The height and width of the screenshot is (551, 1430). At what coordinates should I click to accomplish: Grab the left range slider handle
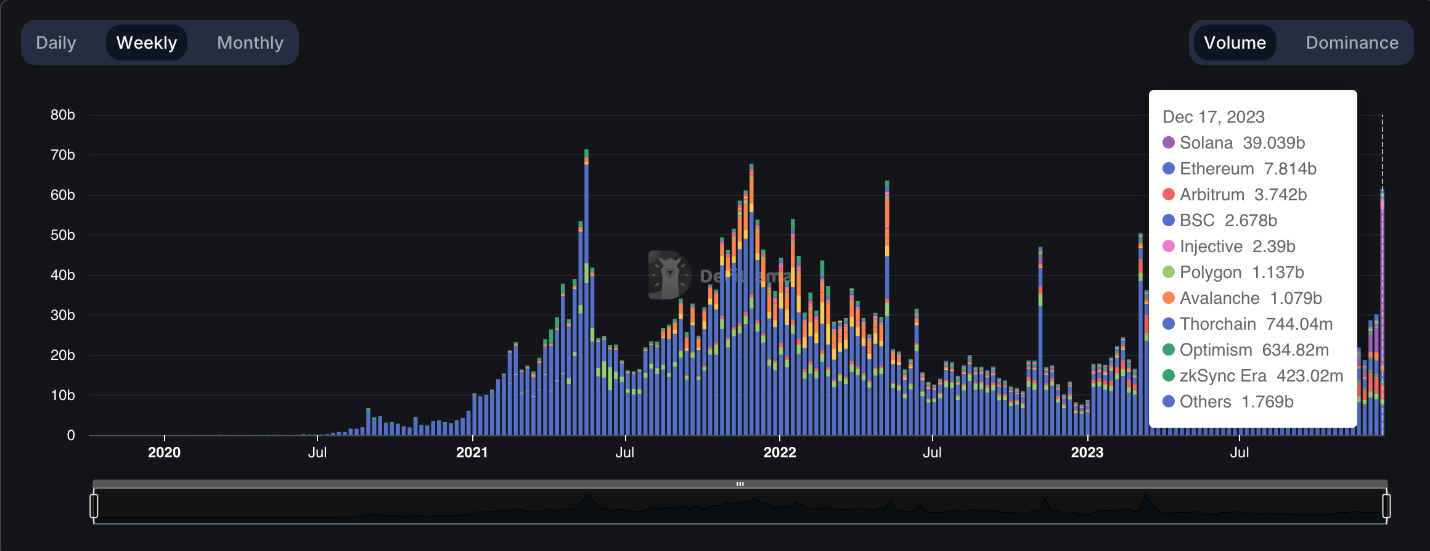click(94, 506)
